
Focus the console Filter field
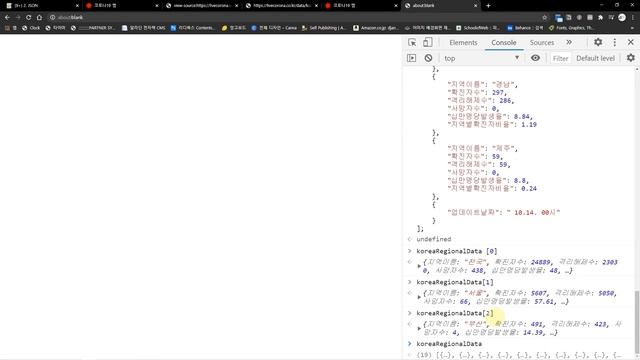pos(560,58)
